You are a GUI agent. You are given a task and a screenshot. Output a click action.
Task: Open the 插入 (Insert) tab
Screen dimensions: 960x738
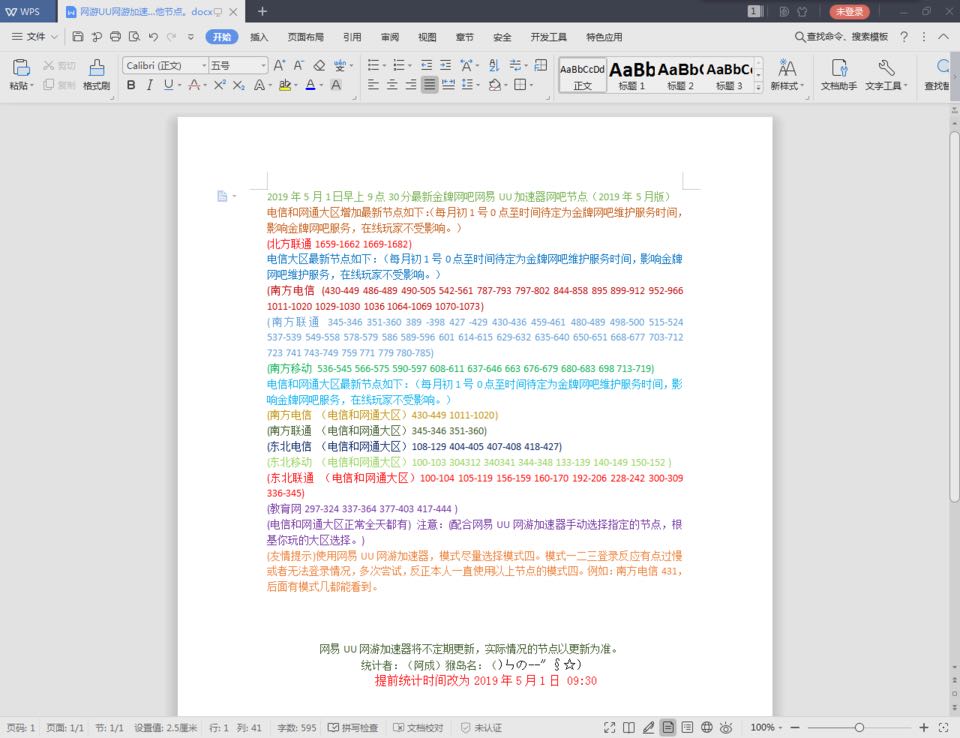259,37
